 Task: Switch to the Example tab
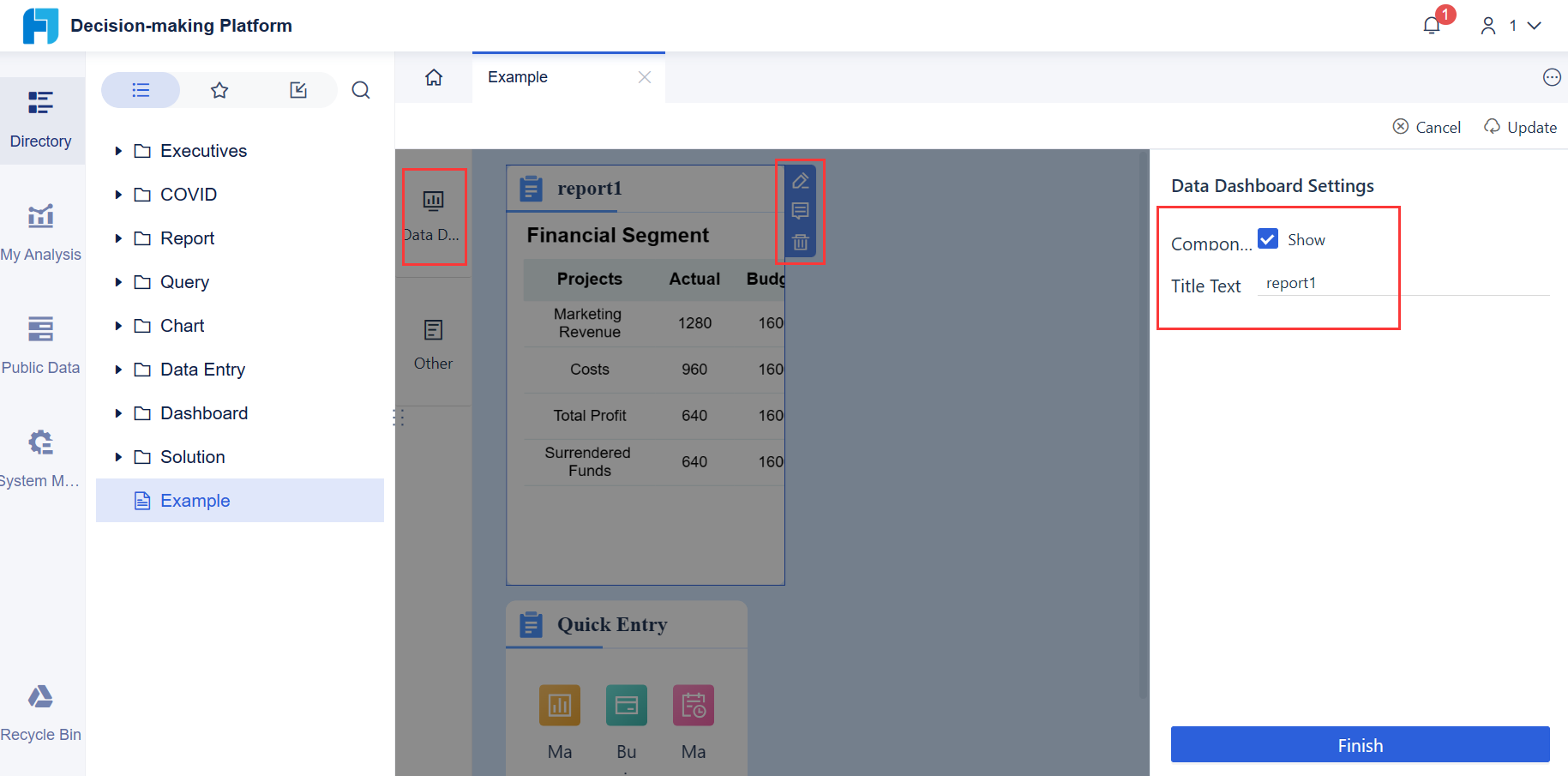pos(516,76)
